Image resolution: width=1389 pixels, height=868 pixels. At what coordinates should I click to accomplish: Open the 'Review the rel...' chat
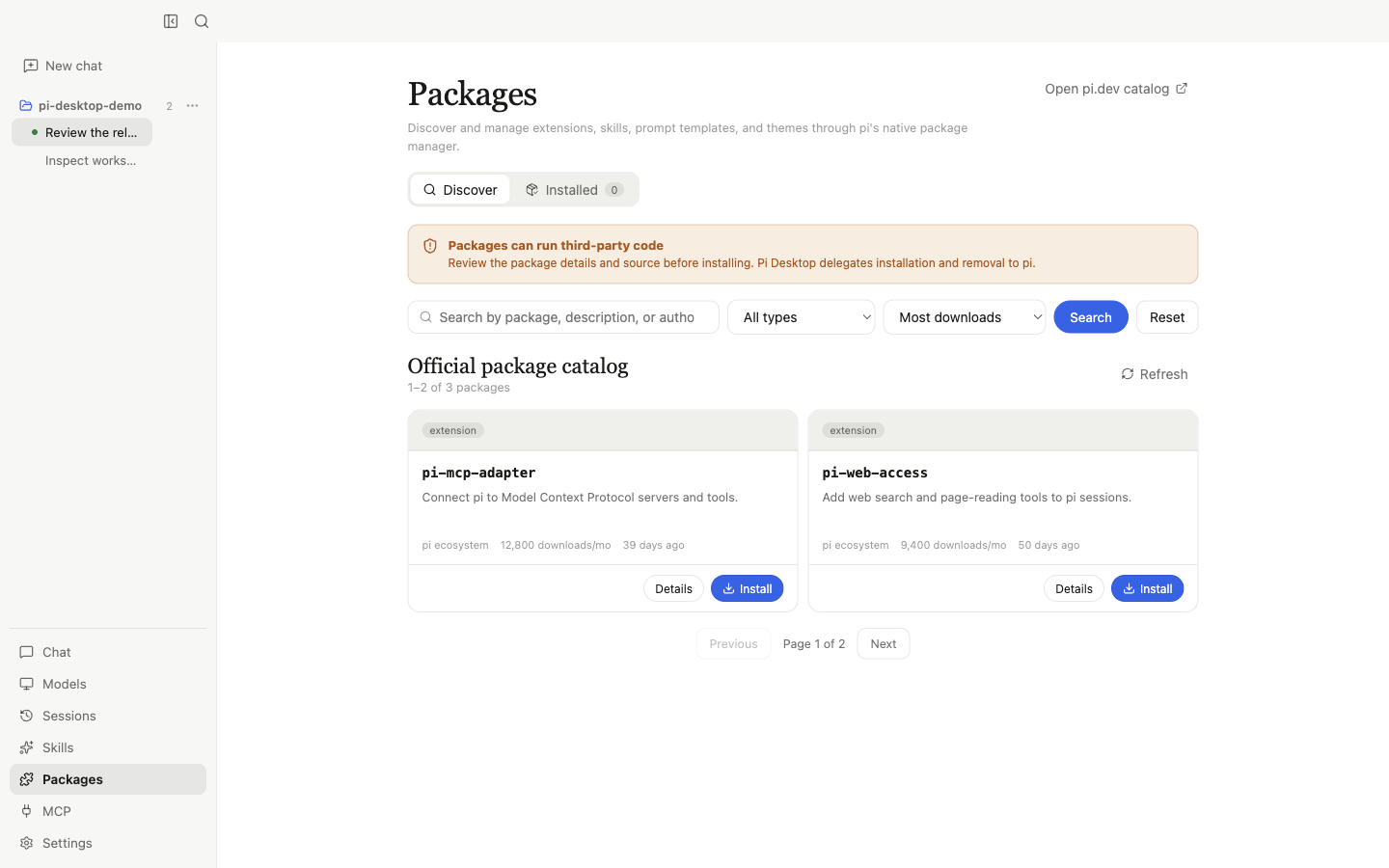(82, 132)
